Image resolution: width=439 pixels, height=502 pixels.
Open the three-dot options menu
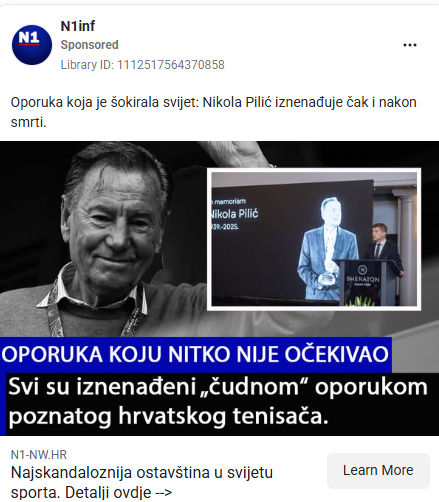click(x=410, y=45)
